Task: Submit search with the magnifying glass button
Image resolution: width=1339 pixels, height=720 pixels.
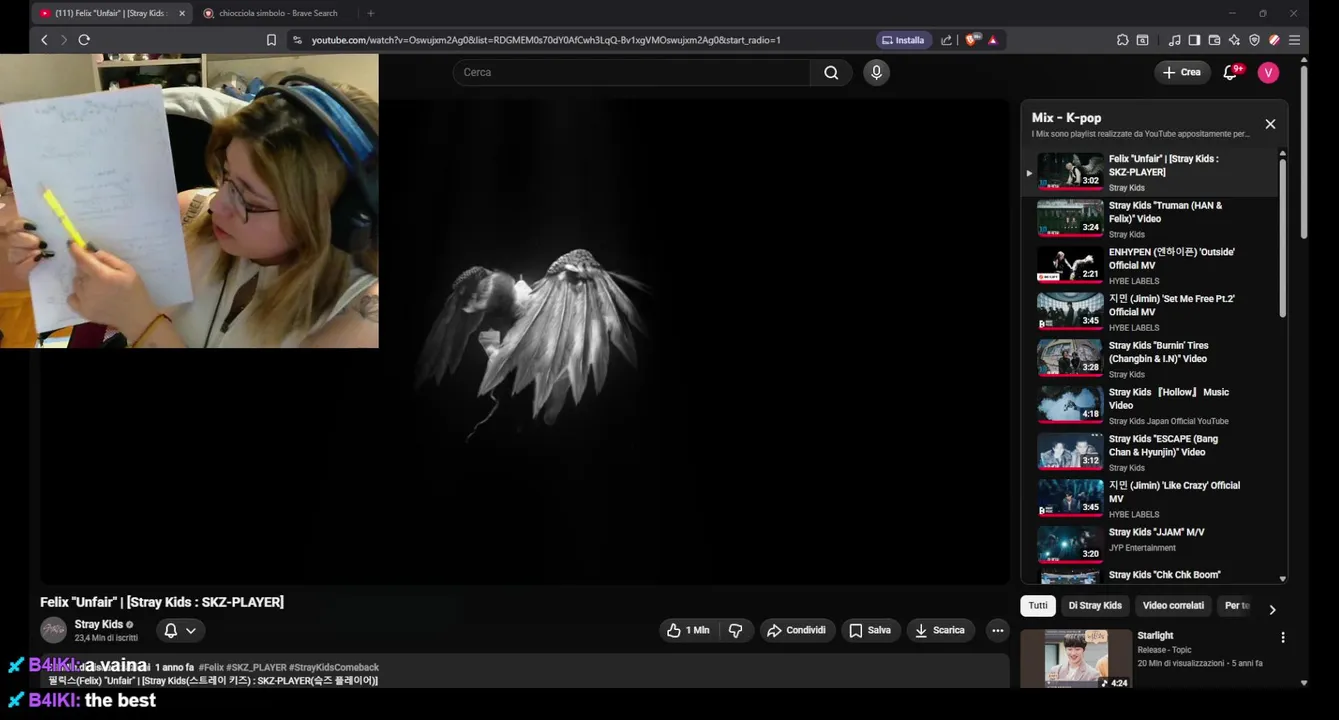Action: [x=831, y=72]
